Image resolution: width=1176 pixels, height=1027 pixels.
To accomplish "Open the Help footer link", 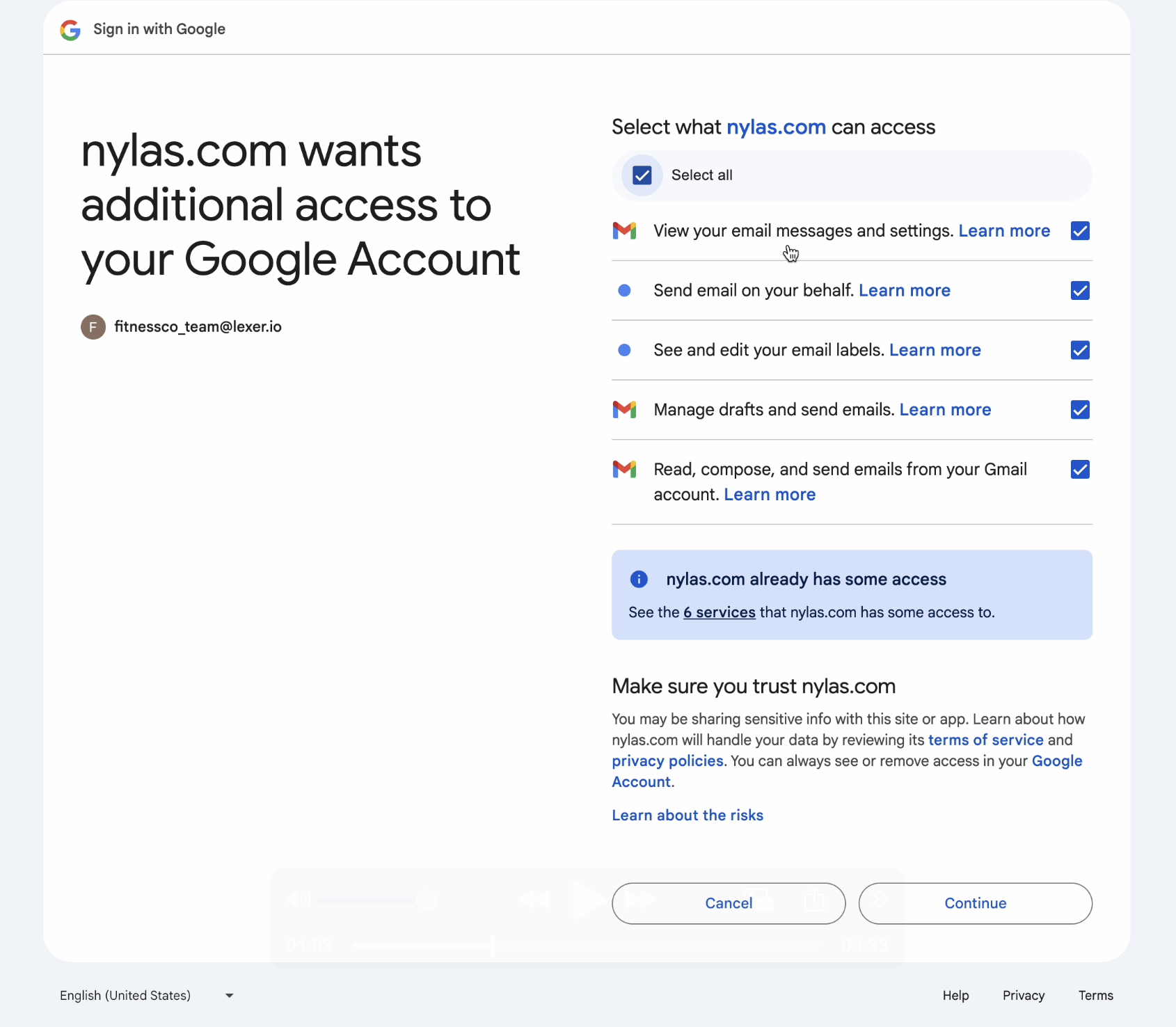I will pos(955,996).
